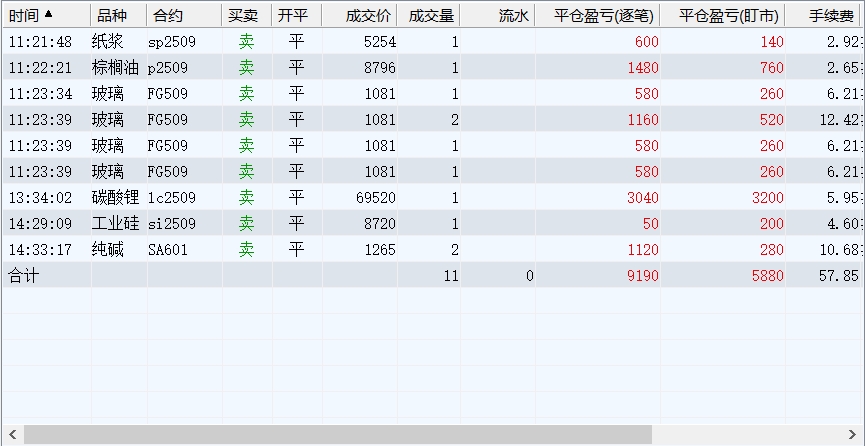Screen dimensions: 865x446
Task: Click the profit value 3040
Action: (x=643, y=198)
